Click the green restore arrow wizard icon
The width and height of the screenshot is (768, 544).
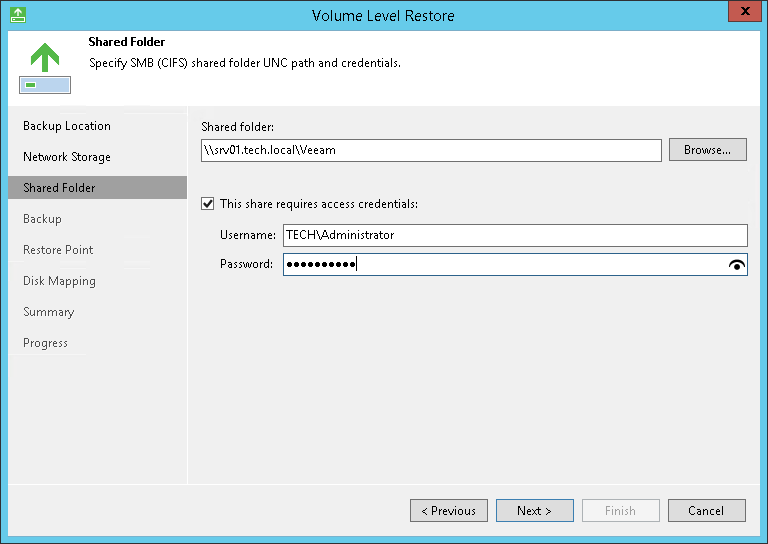coord(44,67)
